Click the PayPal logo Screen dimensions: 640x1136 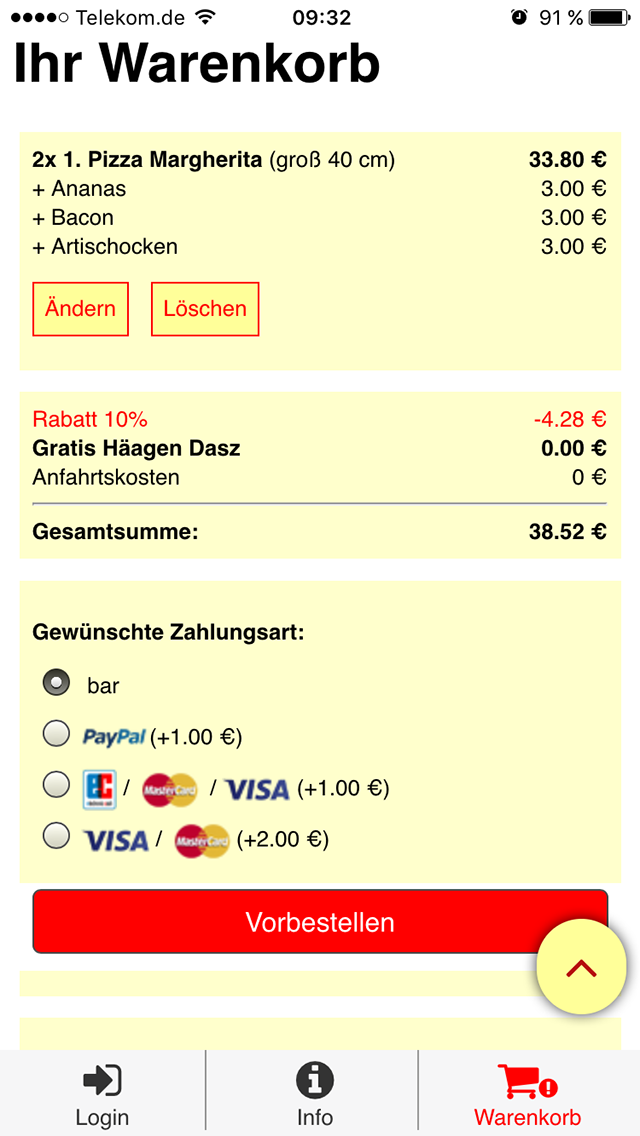[x=115, y=737]
